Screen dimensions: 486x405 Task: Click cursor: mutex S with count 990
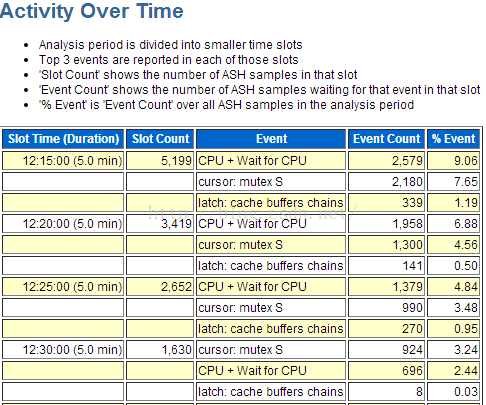pos(240,308)
